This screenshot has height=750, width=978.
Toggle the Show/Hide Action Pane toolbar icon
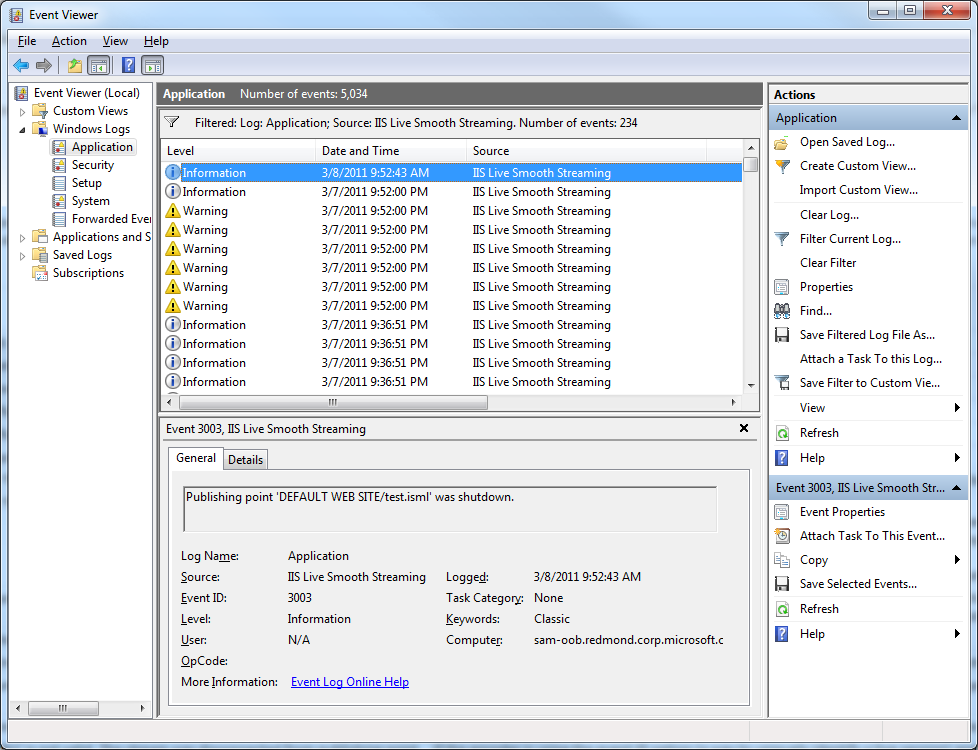pyautogui.click(x=153, y=65)
